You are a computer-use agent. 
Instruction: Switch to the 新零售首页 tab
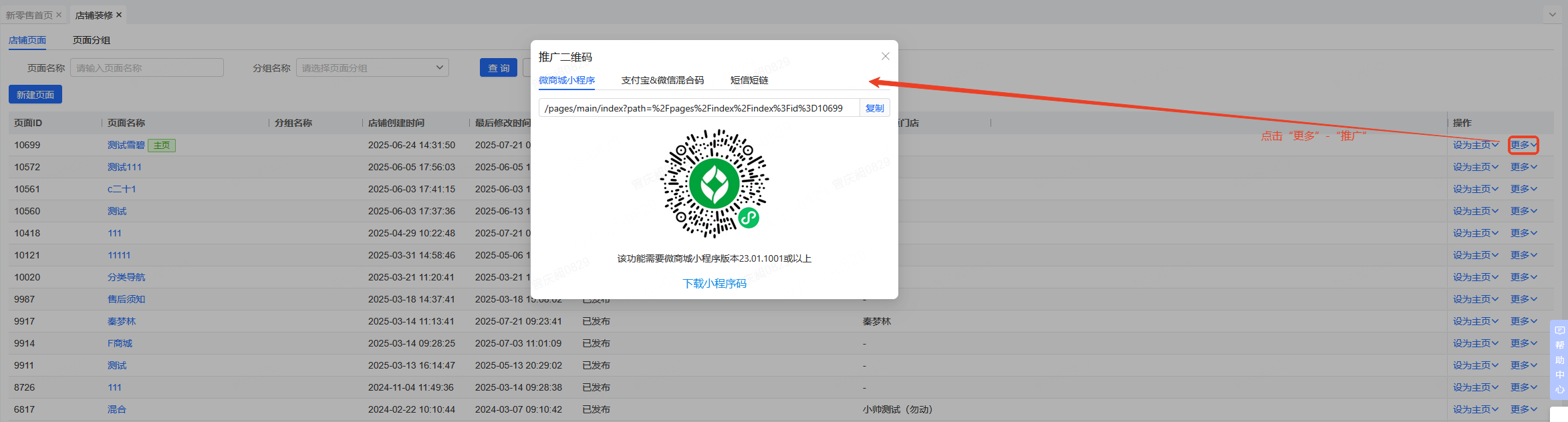tap(29, 15)
